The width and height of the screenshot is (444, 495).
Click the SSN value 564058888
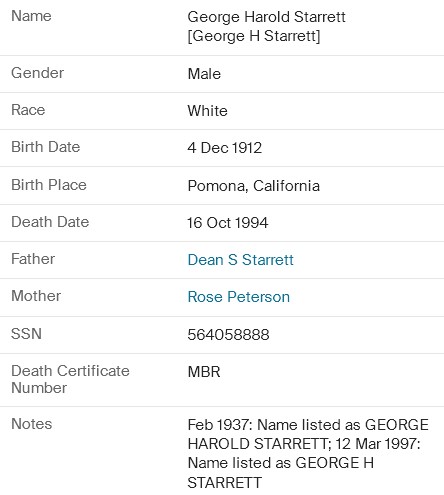pyautogui.click(x=228, y=334)
